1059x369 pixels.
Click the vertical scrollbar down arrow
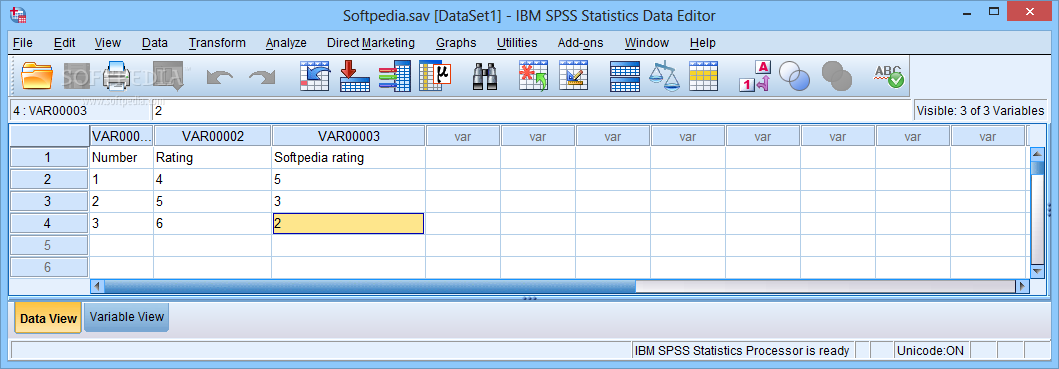pyautogui.click(x=1037, y=271)
